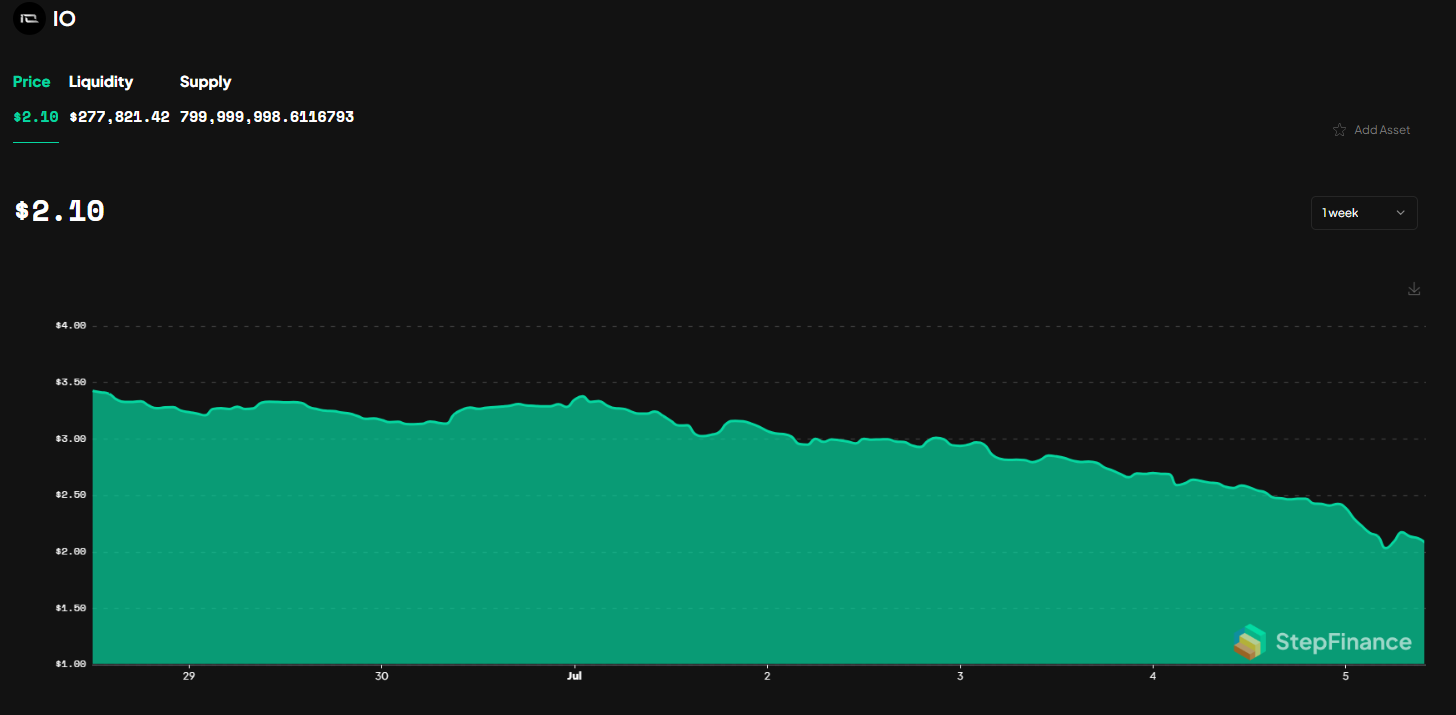This screenshot has width=1456, height=715.
Task: Click the $2.10 price heading
Action: click(x=59, y=211)
